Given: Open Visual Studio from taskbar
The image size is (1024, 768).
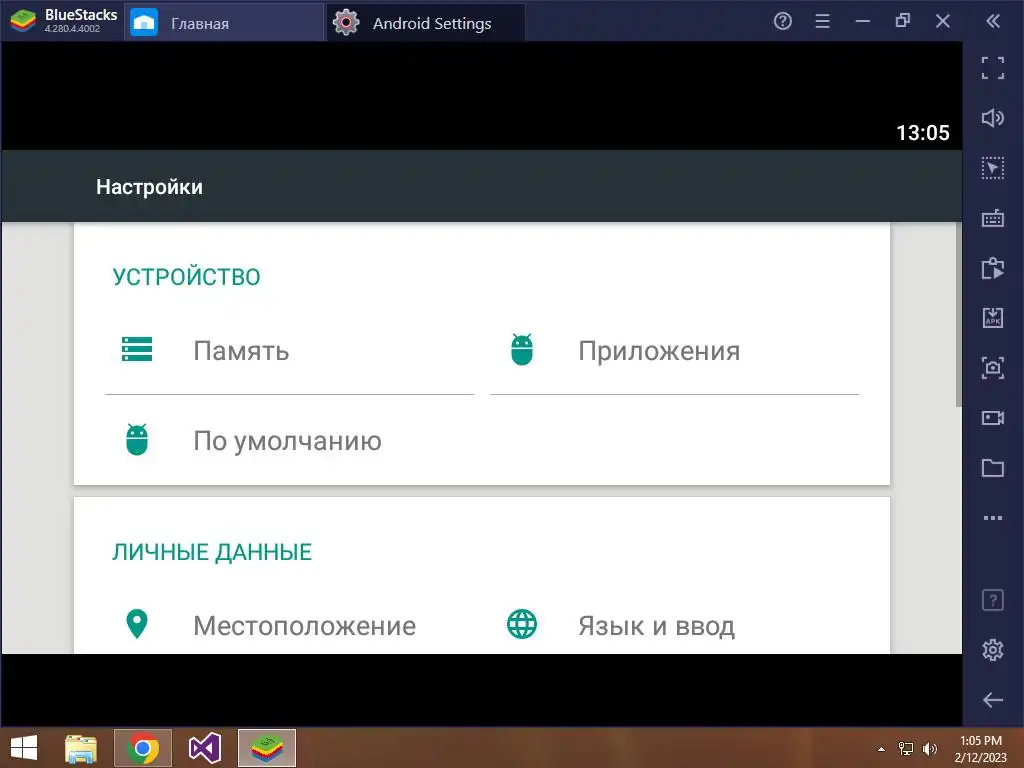Looking at the screenshot, I should tap(204, 748).
